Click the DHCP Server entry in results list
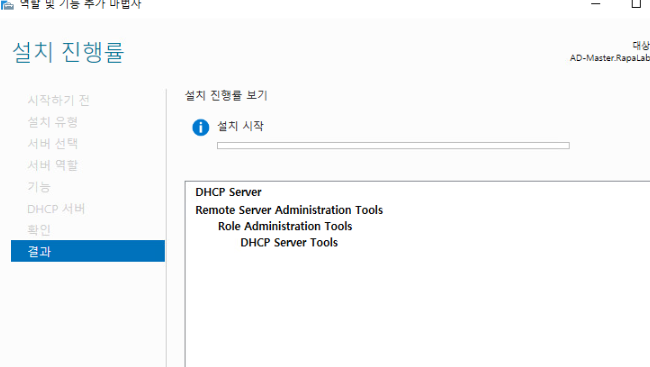Screen dimensions: 650x367 point(228,192)
